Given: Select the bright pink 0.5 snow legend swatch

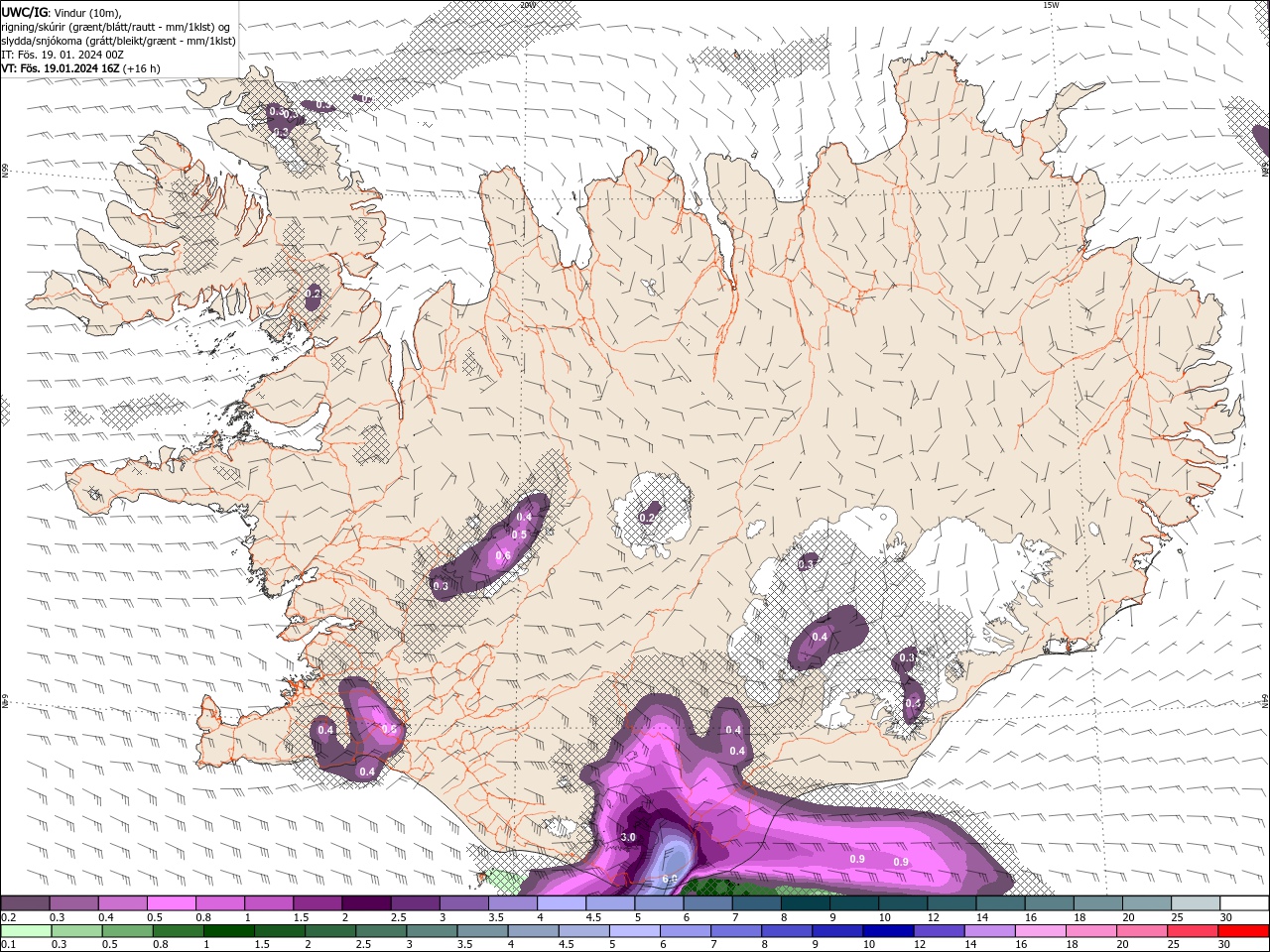Looking at the screenshot, I should [x=171, y=903].
